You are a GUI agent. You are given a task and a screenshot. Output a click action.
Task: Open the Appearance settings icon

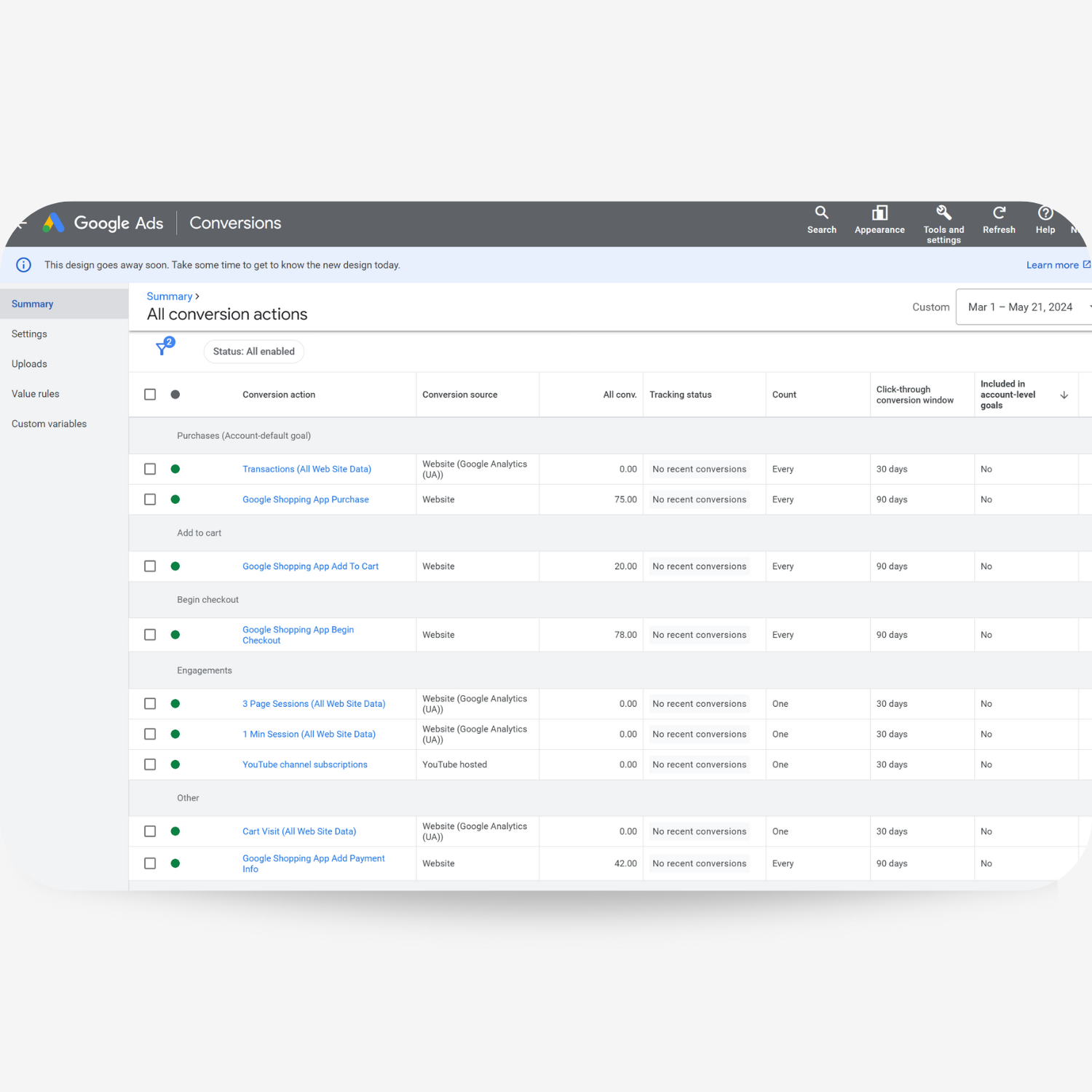[879, 220]
